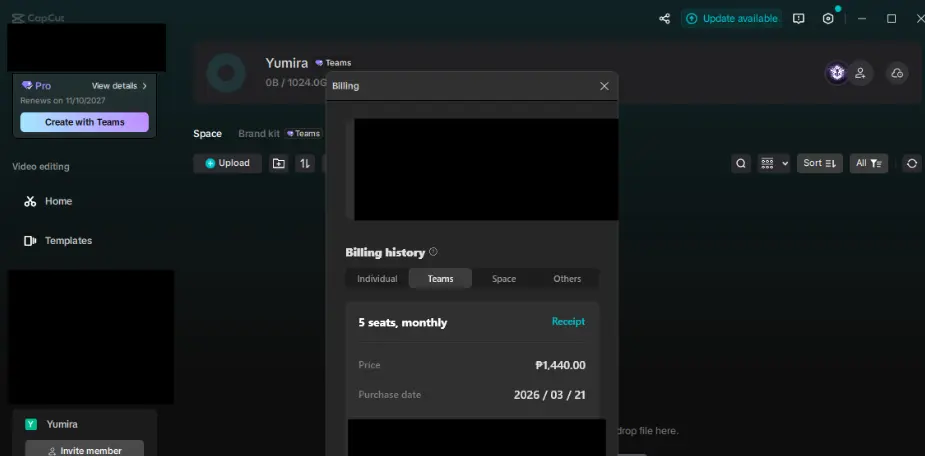Select the Space billing tab
925x456 pixels.
point(504,278)
